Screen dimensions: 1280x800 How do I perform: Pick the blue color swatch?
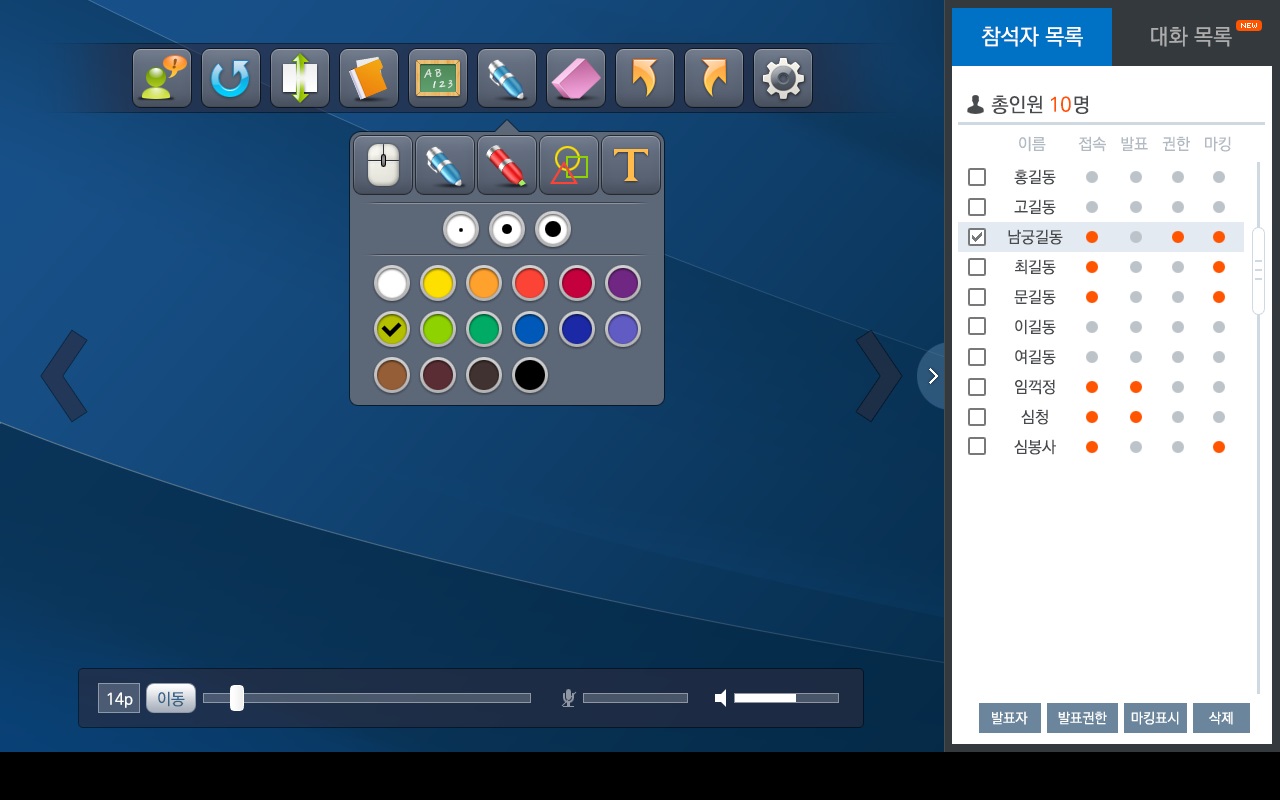click(x=530, y=329)
